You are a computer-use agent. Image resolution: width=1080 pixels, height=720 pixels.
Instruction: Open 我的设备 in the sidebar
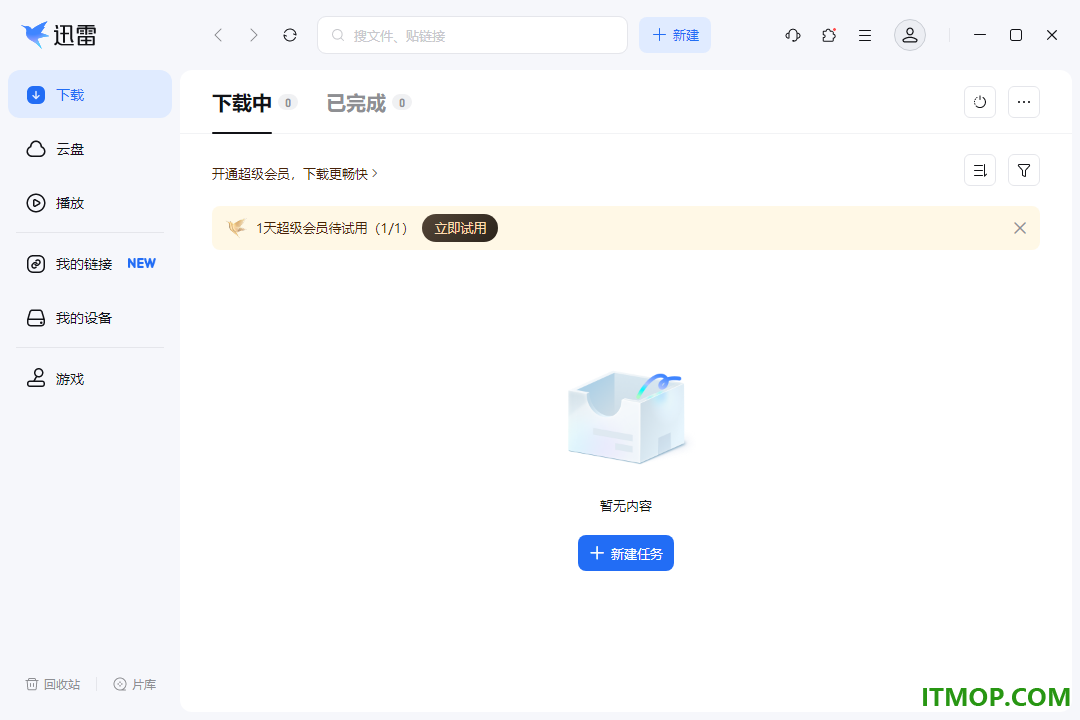coord(90,318)
